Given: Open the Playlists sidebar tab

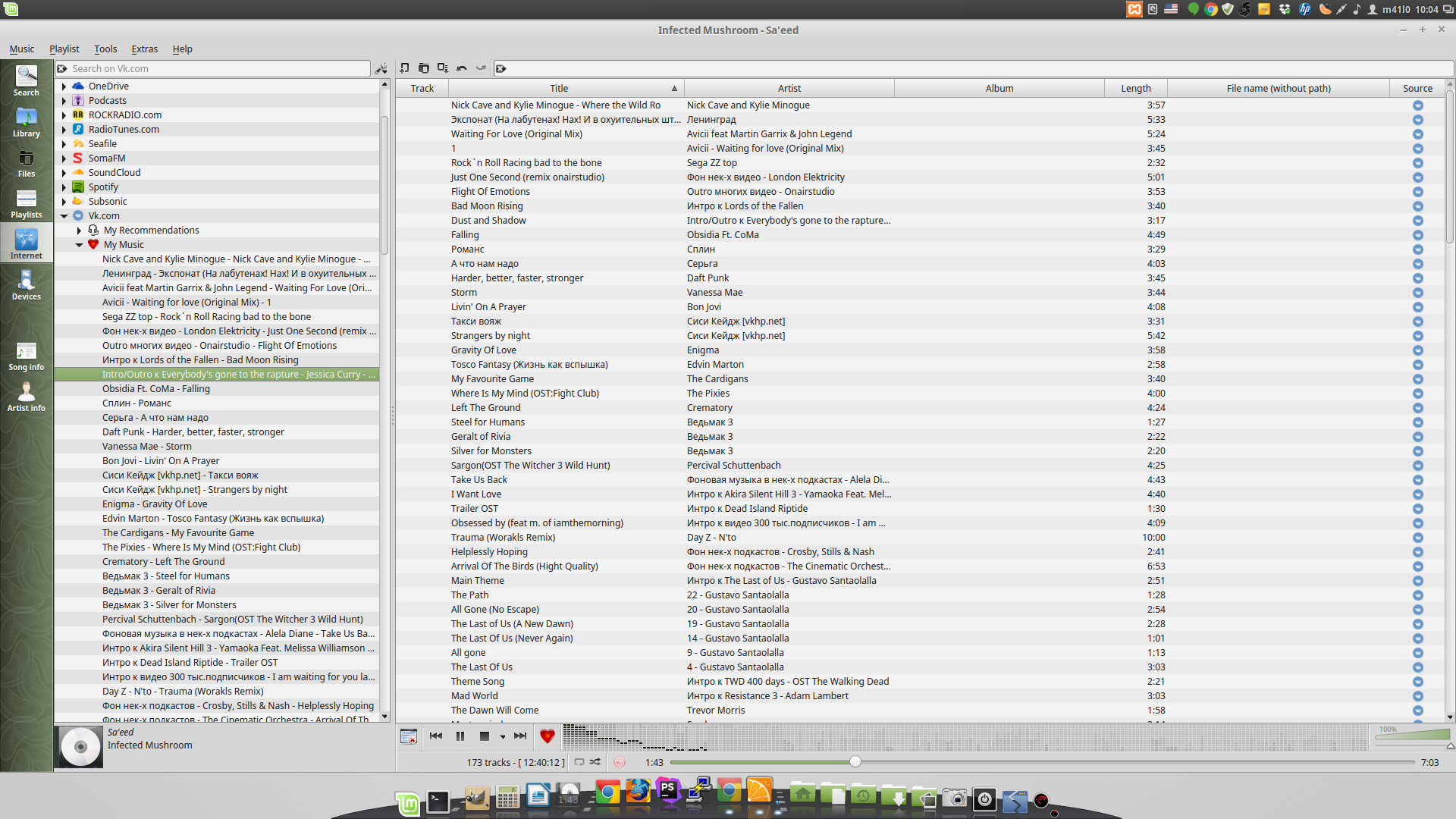Looking at the screenshot, I should pyautogui.click(x=26, y=203).
